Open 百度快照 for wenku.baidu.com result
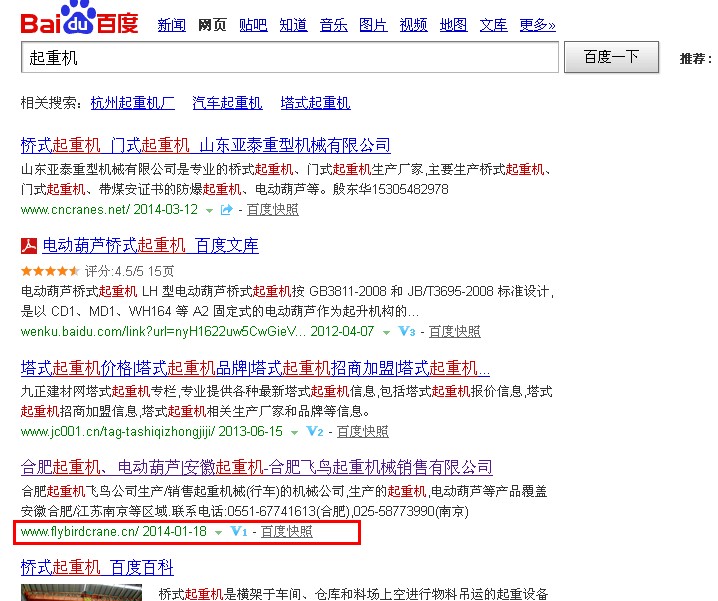Image resolution: width=718 pixels, height=601 pixels. (x=455, y=331)
